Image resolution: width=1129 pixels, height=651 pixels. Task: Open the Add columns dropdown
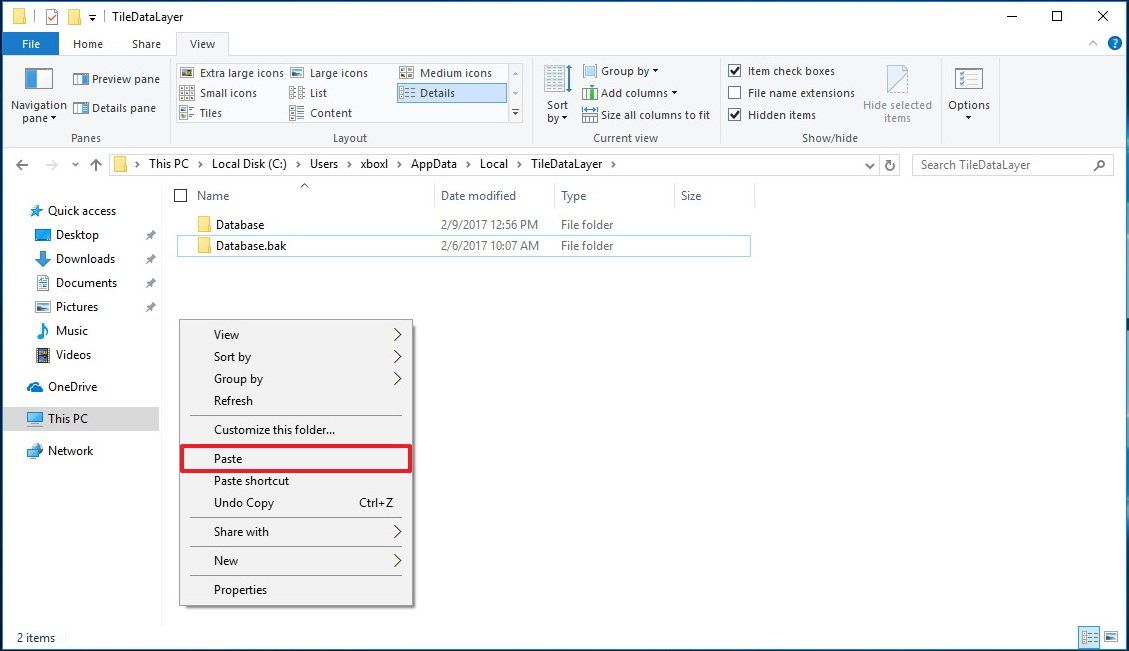point(631,92)
